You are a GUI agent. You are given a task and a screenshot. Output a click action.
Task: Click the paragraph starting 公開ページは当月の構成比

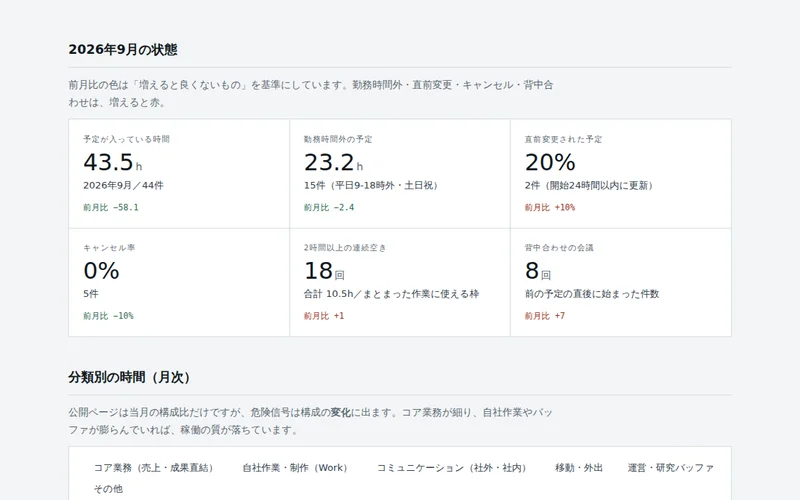pos(311,421)
